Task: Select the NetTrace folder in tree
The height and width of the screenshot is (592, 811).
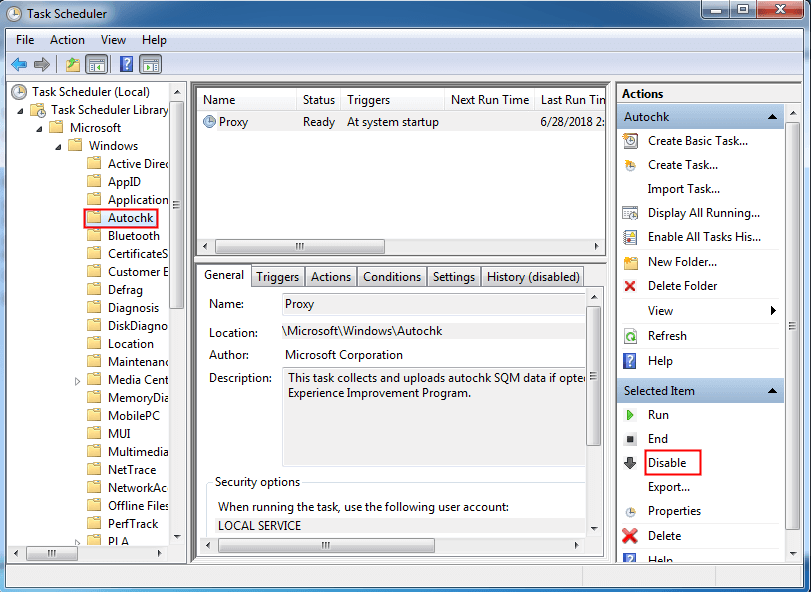Action: [132, 470]
